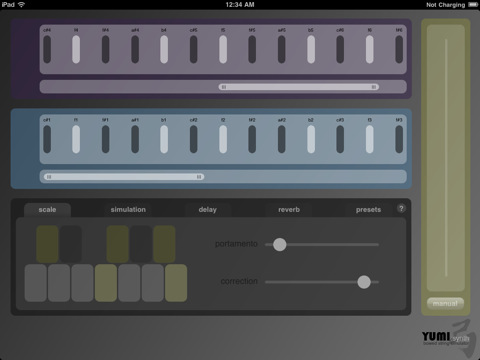The width and height of the screenshot is (480, 360).
Task: Tap the a#1 note bar on blue string
Action: (135, 139)
